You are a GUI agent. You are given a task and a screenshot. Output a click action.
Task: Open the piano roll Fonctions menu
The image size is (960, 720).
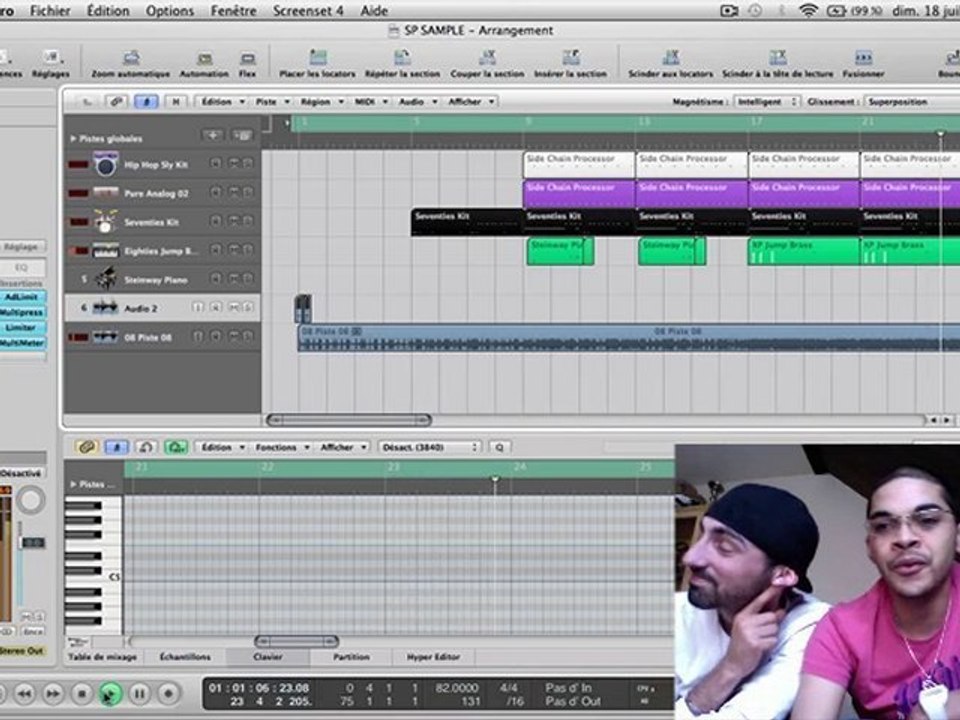coord(282,448)
